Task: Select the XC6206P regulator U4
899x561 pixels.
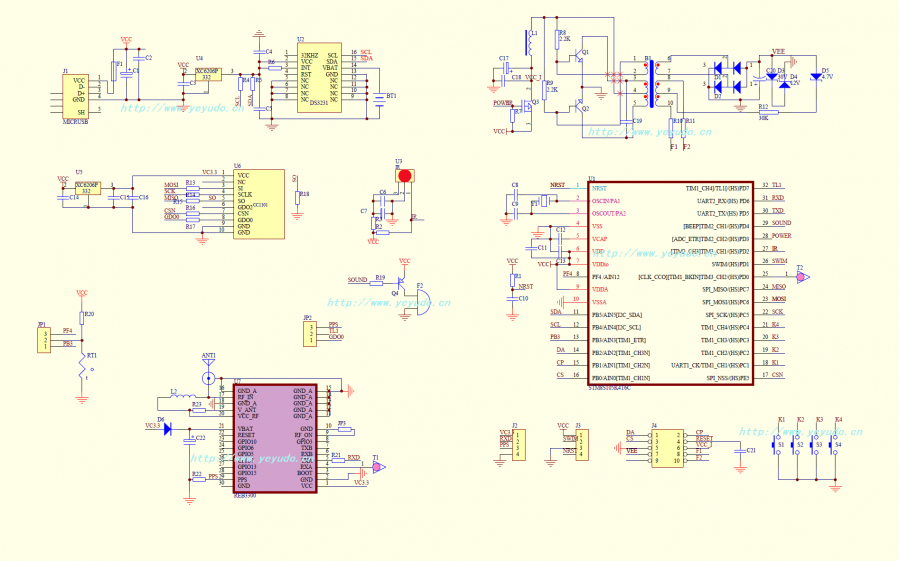Action: point(207,74)
